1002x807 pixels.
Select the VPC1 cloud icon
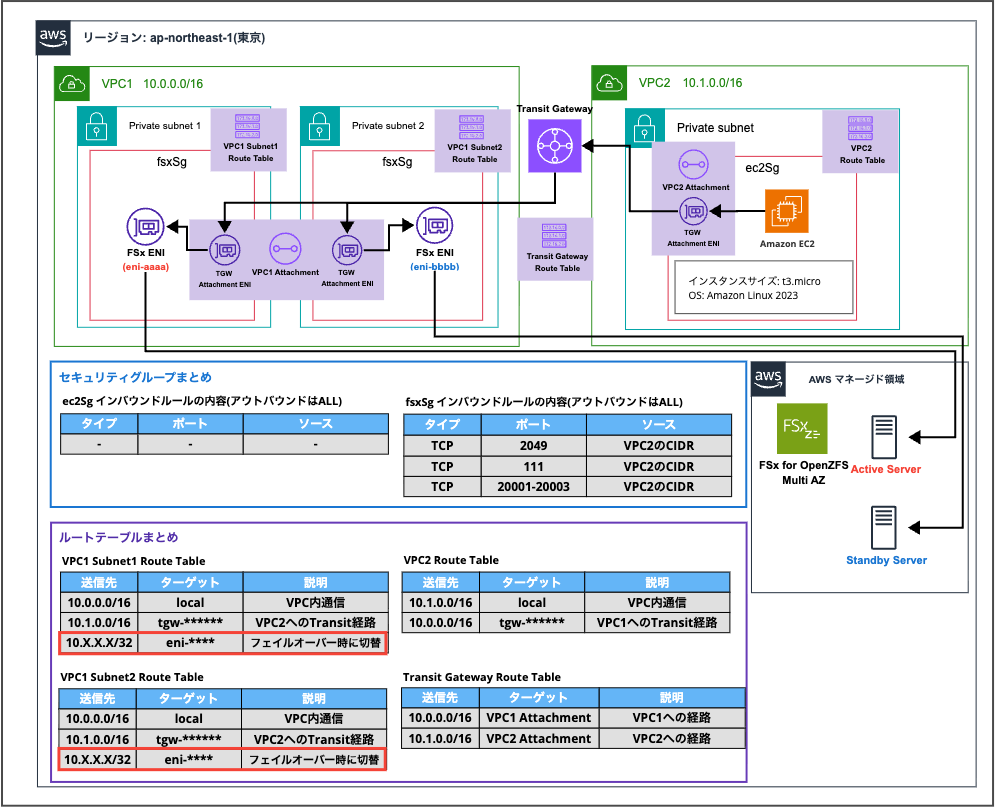tap(70, 84)
